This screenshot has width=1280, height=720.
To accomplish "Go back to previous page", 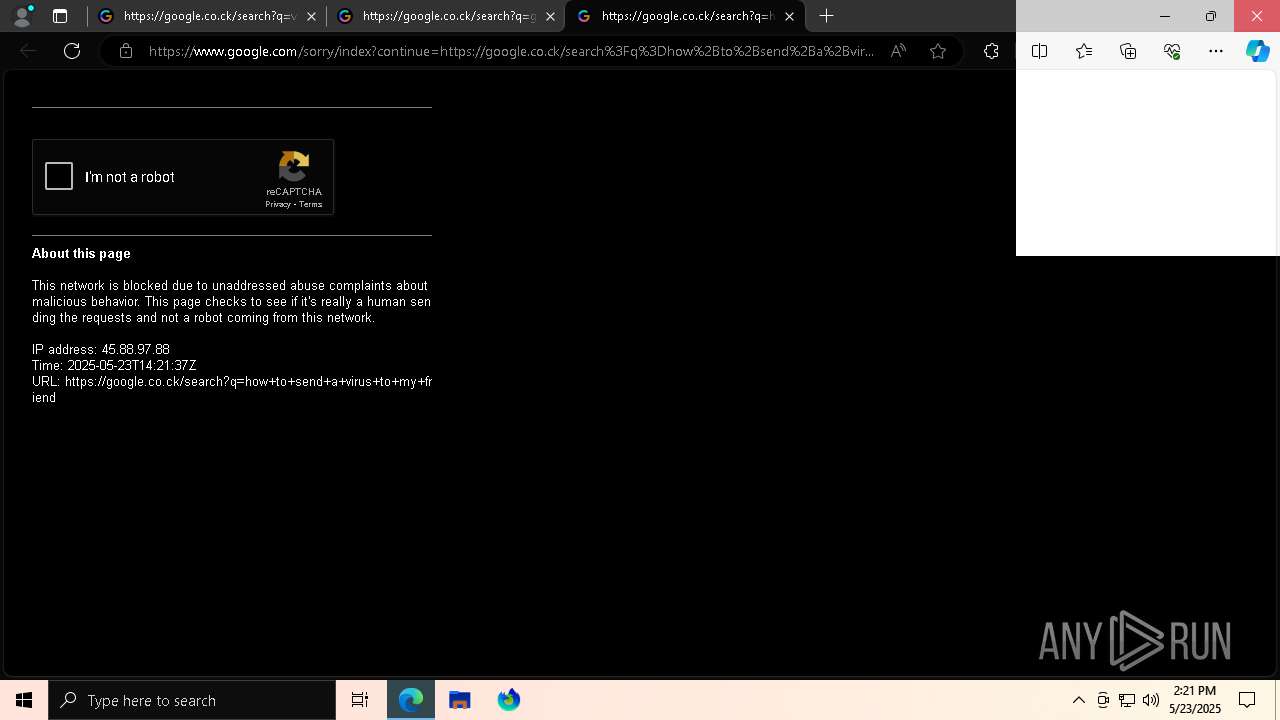I will 28,51.
